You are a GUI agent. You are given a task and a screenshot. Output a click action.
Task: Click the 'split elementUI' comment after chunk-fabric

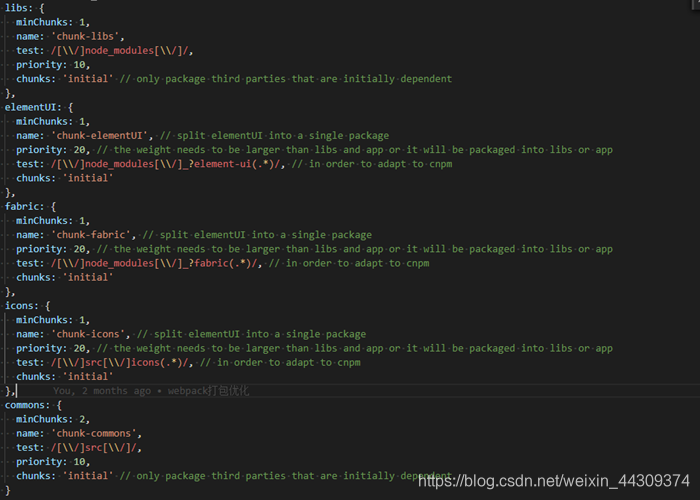pos(257,235)
